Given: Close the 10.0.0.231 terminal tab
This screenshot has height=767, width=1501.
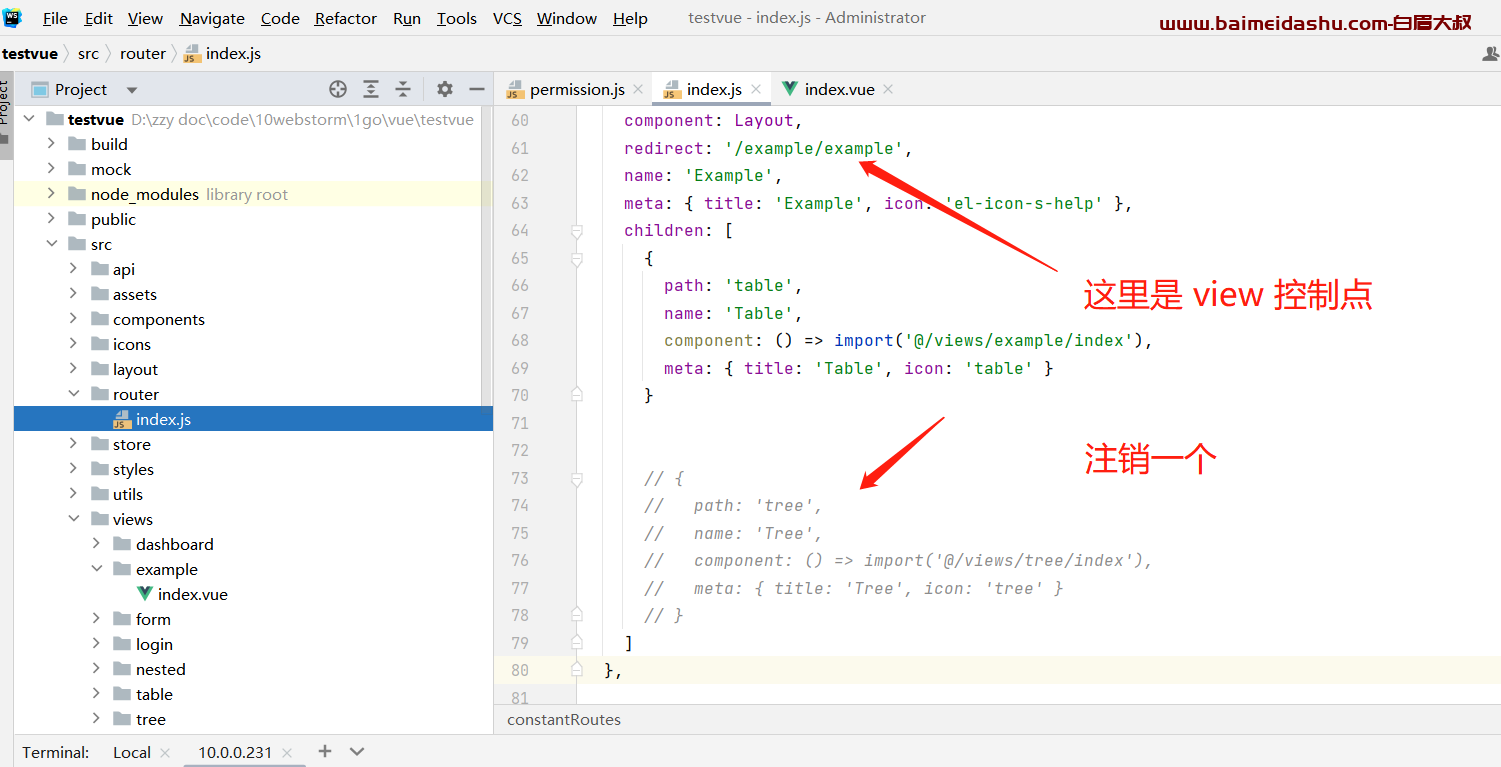Looking at the screenshot, I should (x=287, y=753).
